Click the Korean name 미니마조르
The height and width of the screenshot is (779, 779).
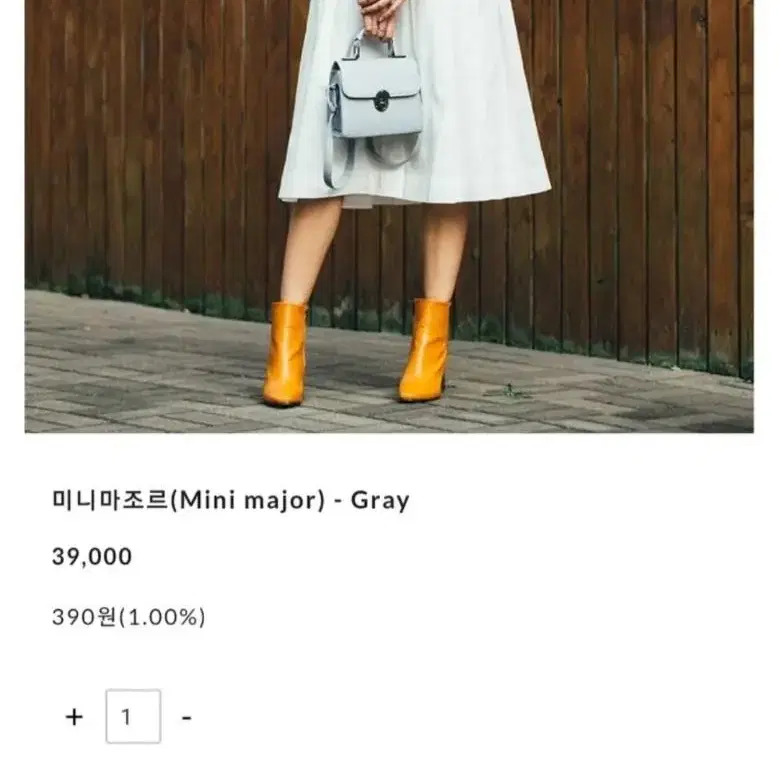click(x=110, y=499)
